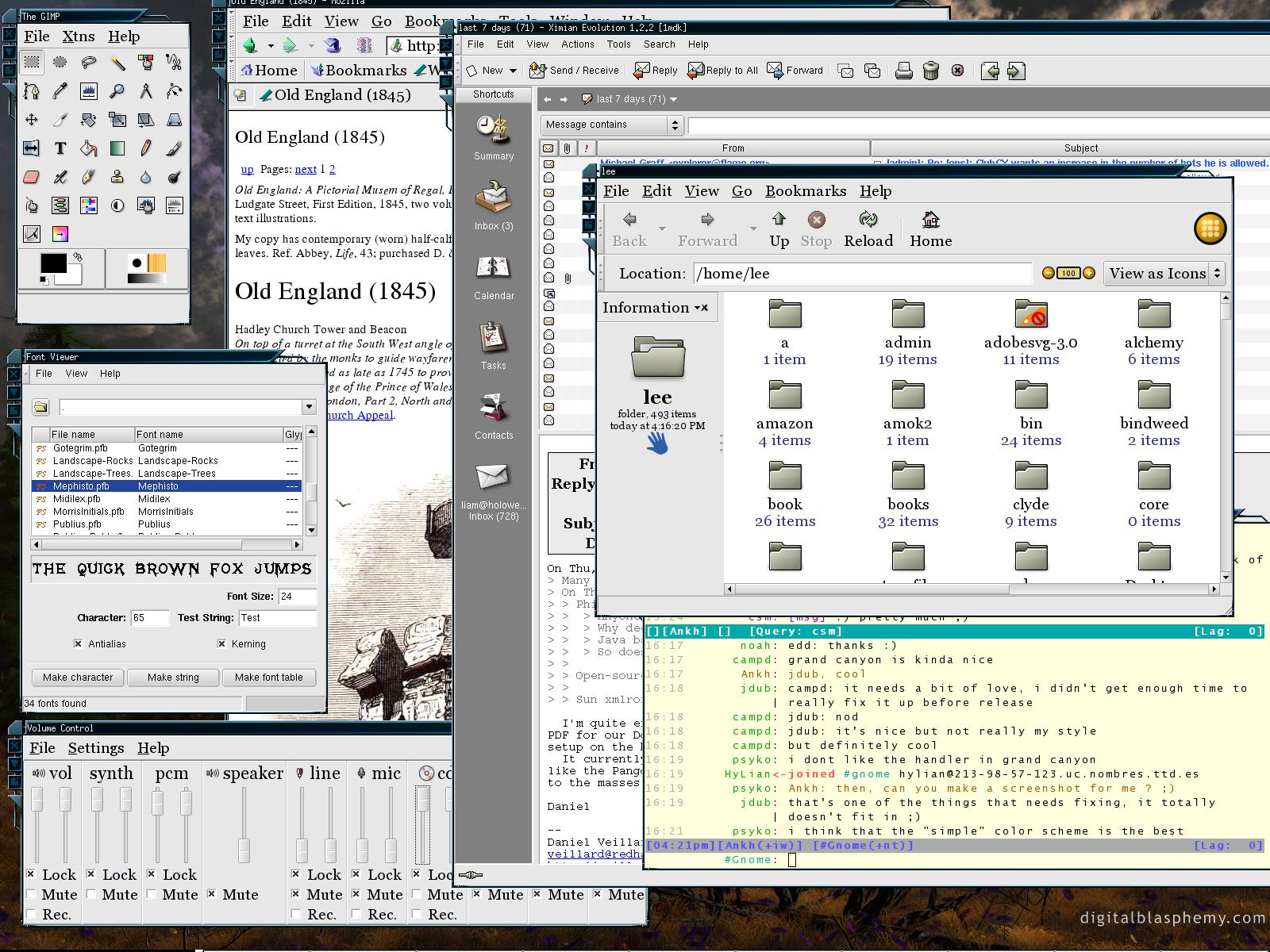Select the Rectangle Select tool in GIMP

(32, 61)
